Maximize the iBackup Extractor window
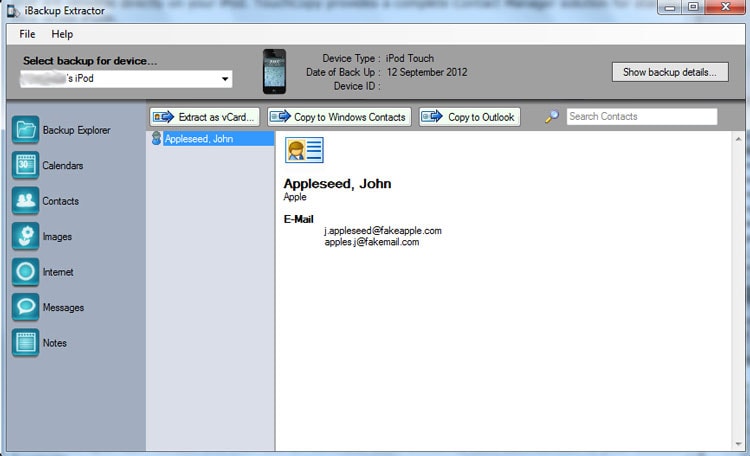Screen dimensions: 750x456 (x=693, y=7)
